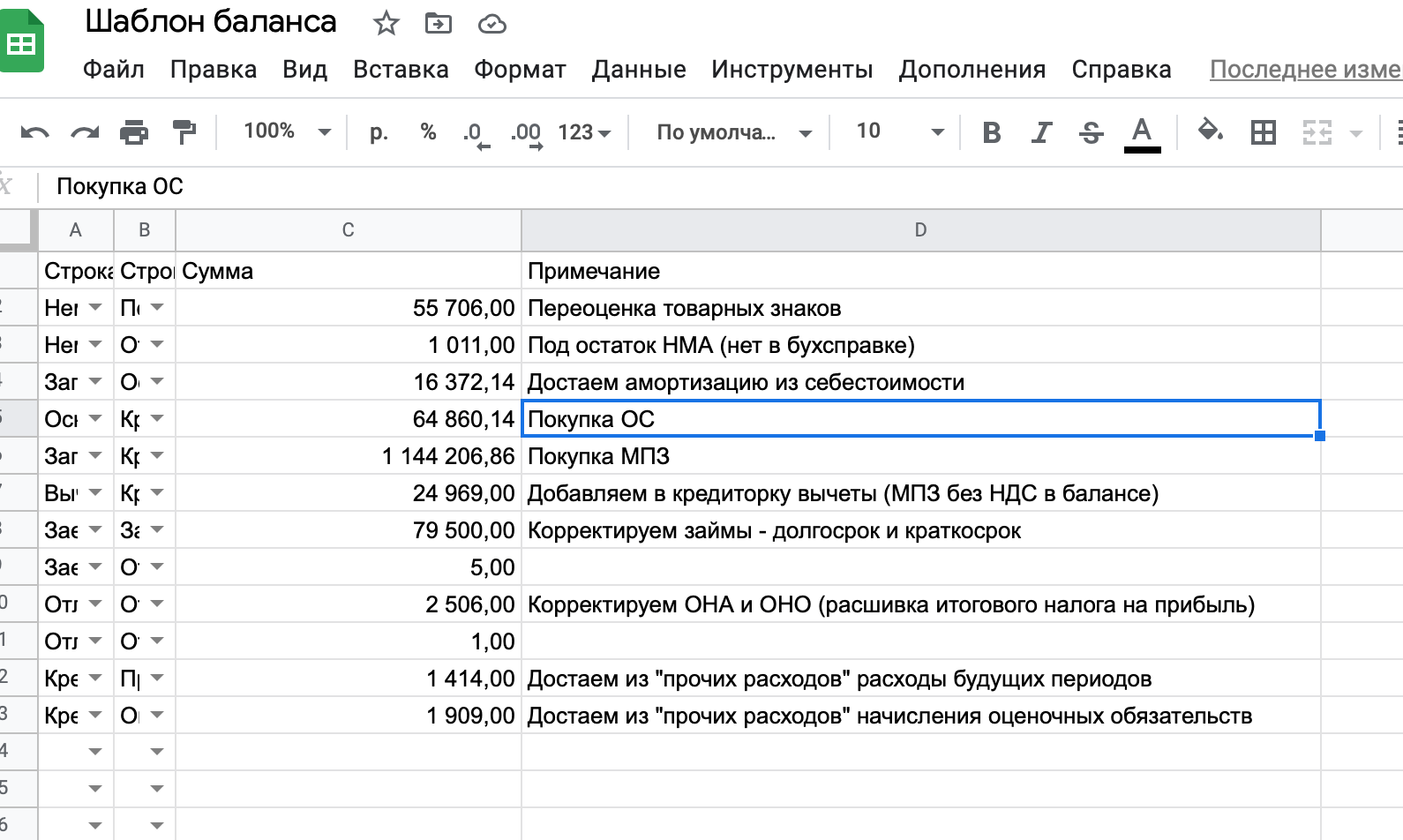
Task: Open the Правка menu
Action: point(214,70)
